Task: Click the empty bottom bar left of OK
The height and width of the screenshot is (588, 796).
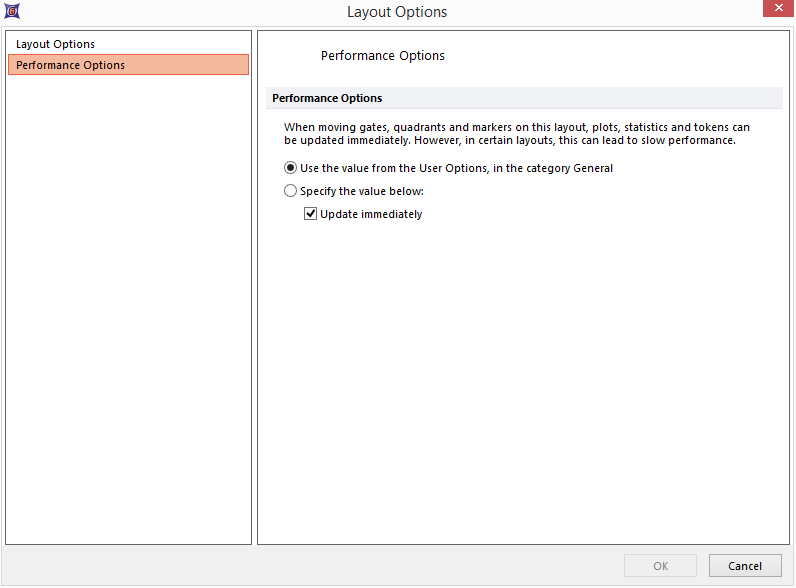Action: (300, 566)
